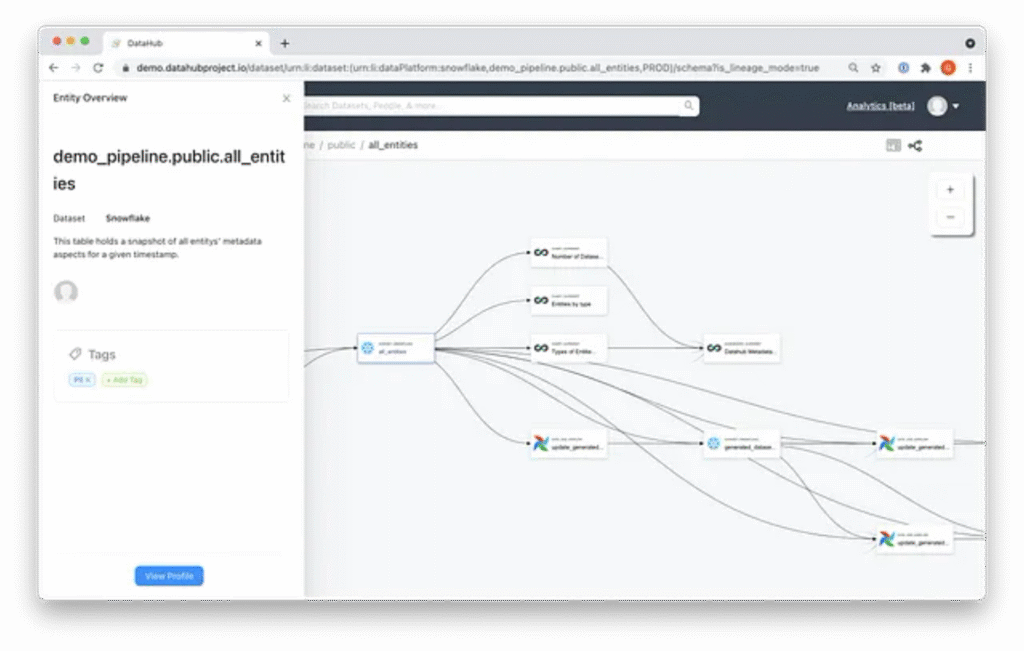Select the 'Number of Datase...' chart node
This screenshot has width=1024, height=651.
point(568,253)
